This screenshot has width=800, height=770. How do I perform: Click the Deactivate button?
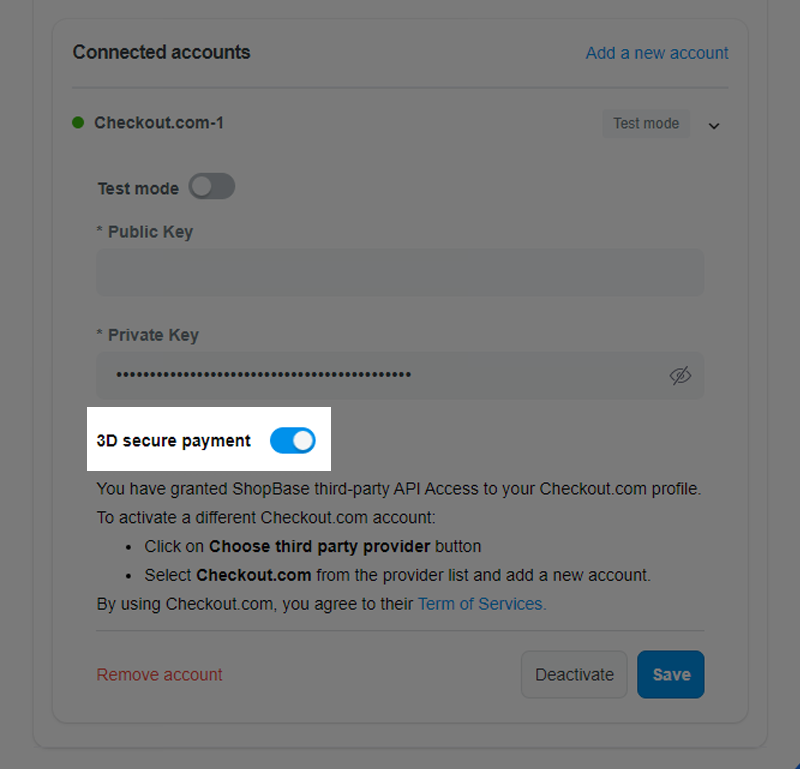(574, 675)
